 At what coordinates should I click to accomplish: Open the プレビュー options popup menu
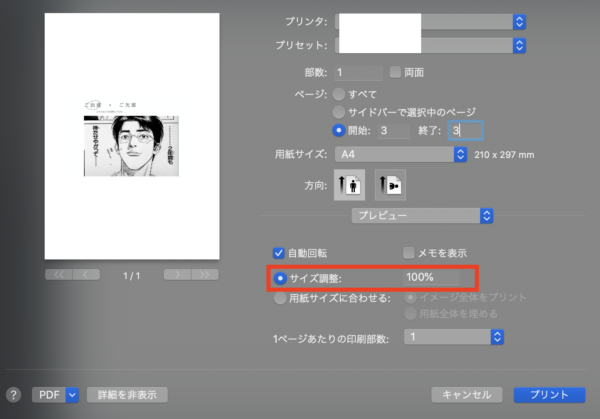[421, 215]
